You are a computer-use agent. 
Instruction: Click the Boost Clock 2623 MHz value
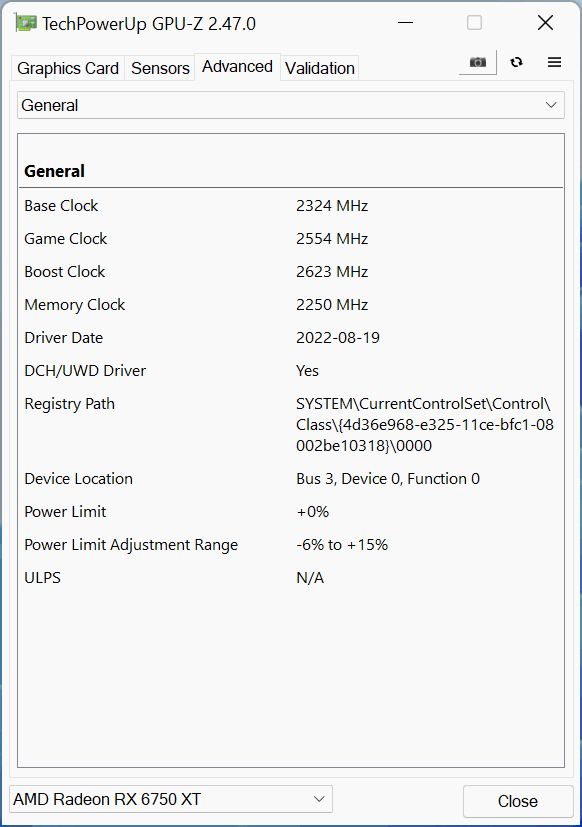332,272
